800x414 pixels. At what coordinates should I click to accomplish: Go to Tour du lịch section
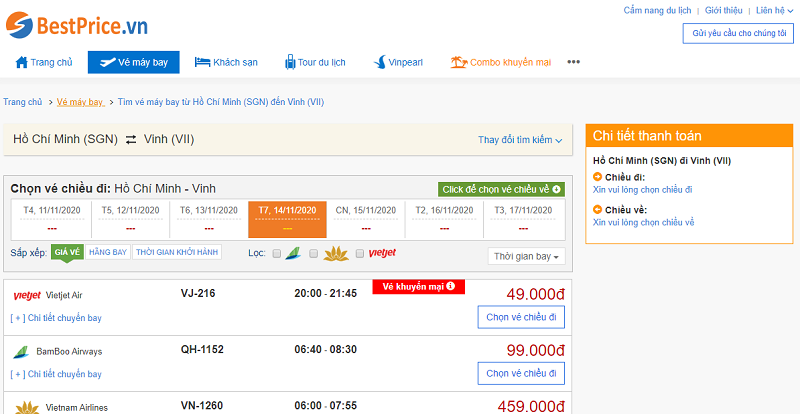click(315, 62)
